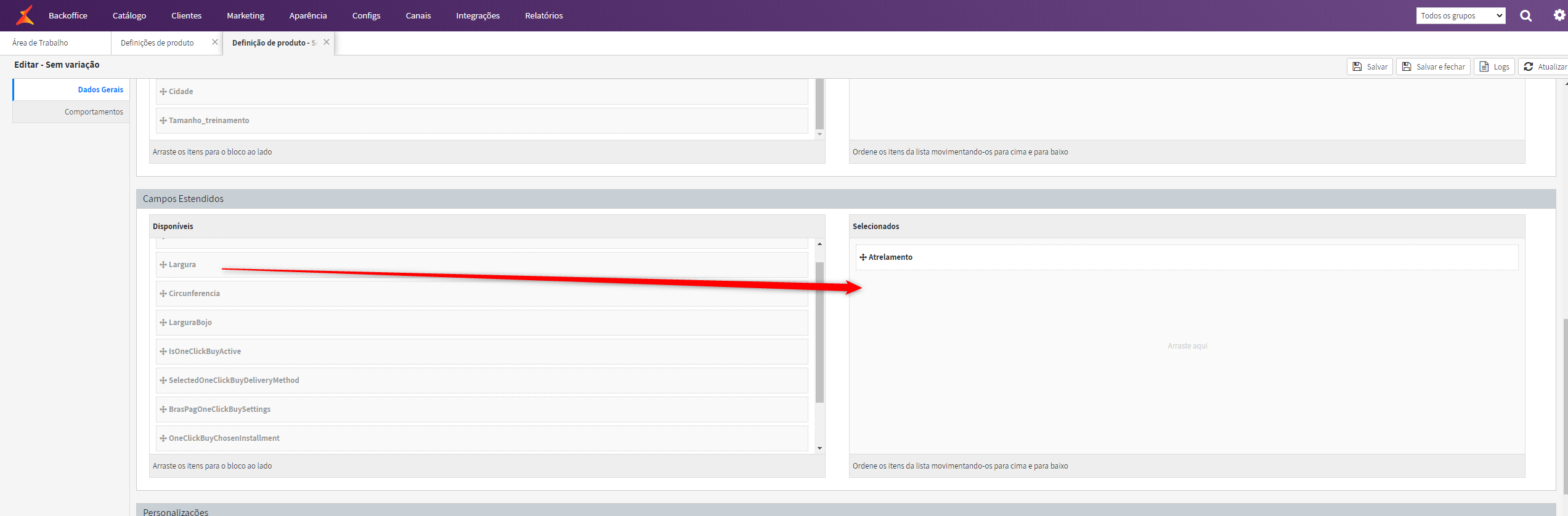
Task: Open the Backoffice menu
Action: pyautogui.click(x=68, y=15)
